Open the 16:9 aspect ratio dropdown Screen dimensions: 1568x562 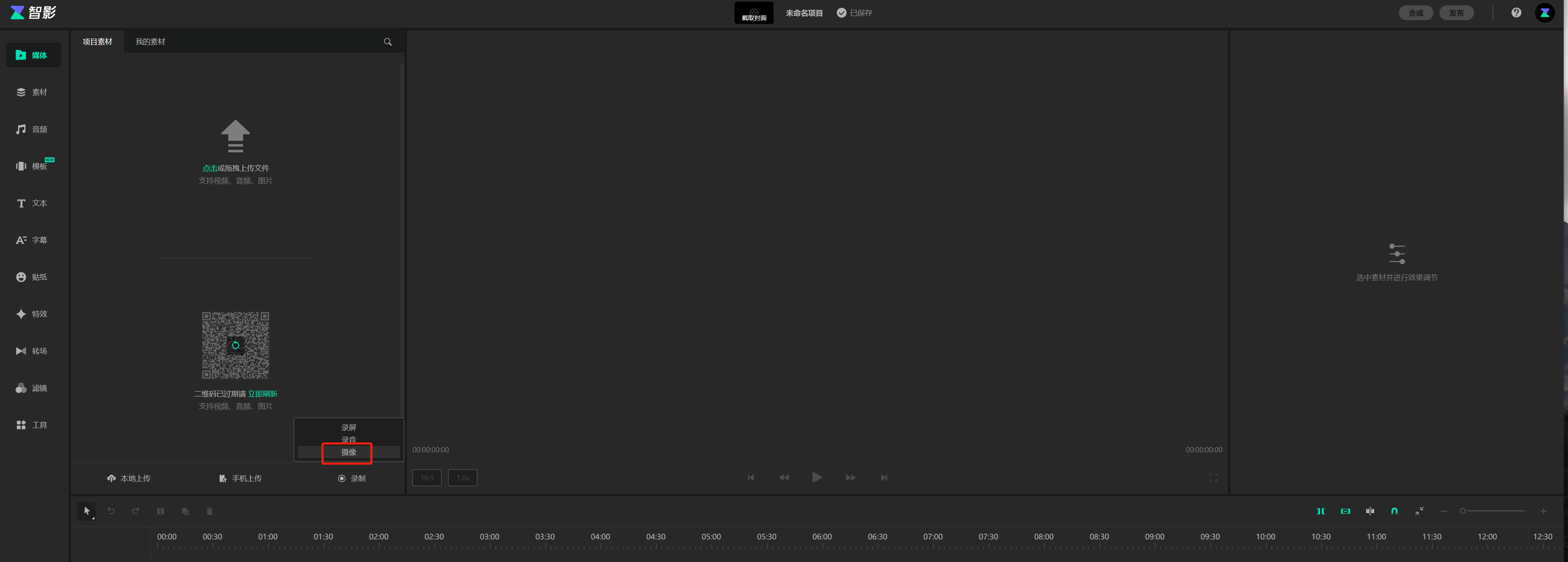pyautogui.click(x=427, y=477)
